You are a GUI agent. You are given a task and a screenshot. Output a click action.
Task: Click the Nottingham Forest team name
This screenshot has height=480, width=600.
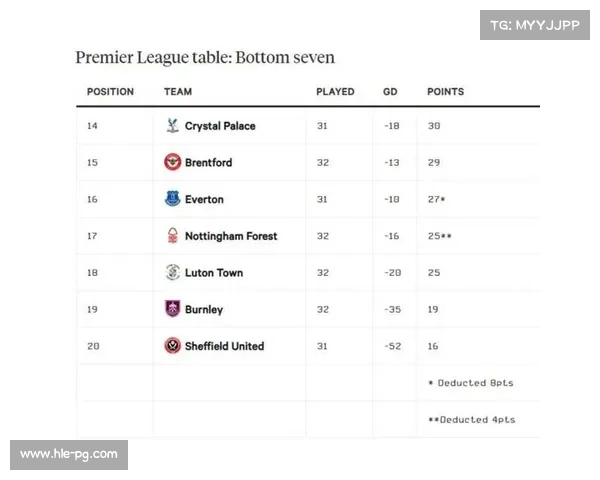pyautogui.click(x=231, y=236)
